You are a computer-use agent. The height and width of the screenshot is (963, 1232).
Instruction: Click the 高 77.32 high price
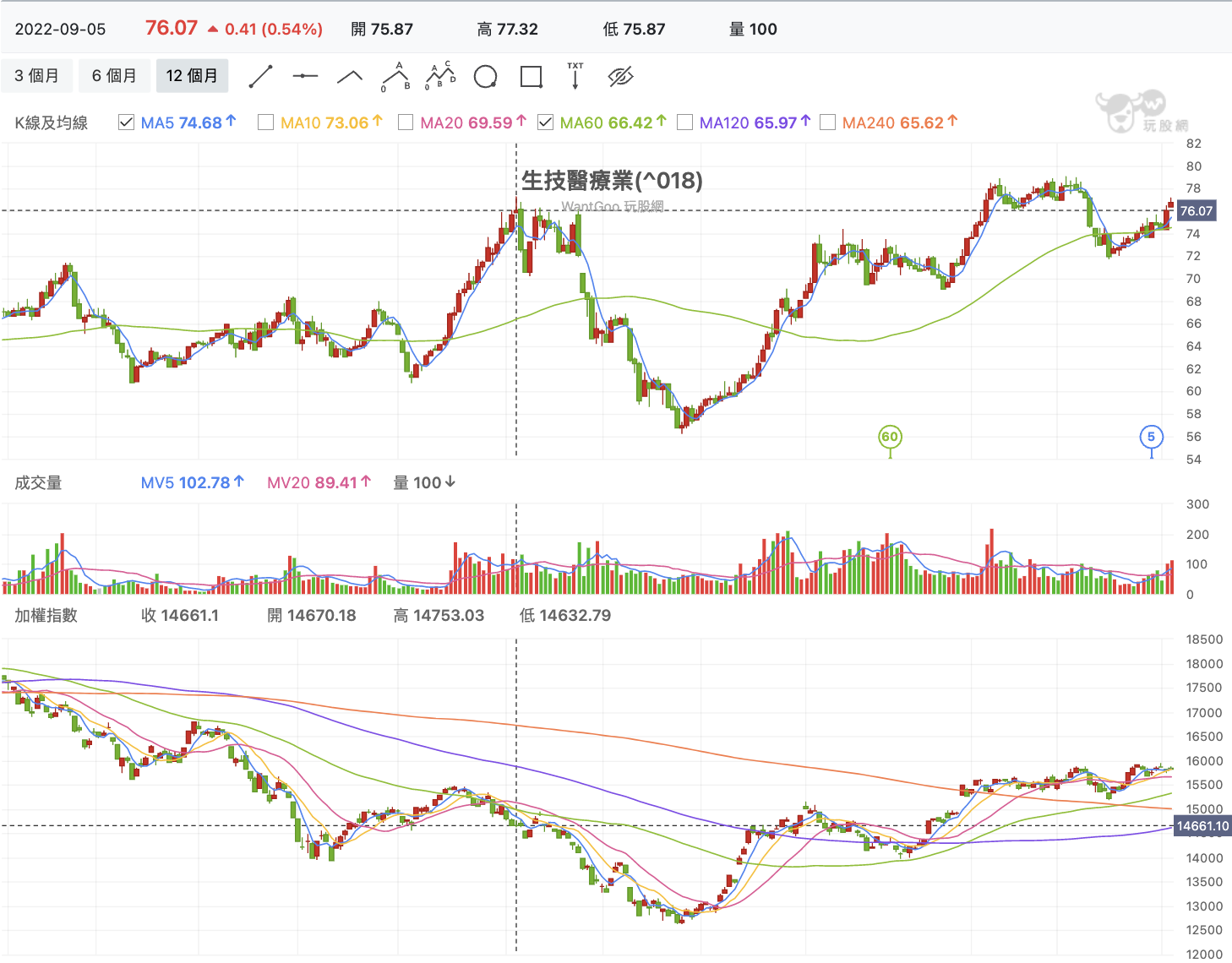coord(507,29)
